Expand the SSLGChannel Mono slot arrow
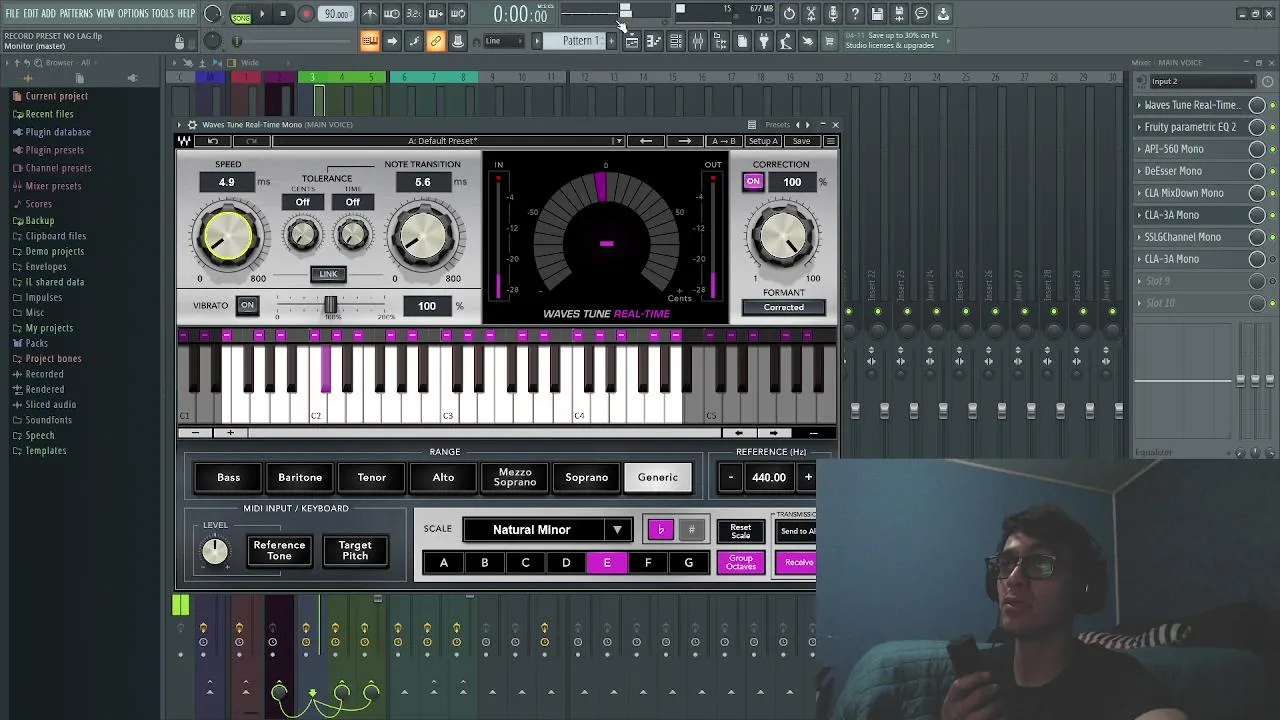 (1140, 237)
